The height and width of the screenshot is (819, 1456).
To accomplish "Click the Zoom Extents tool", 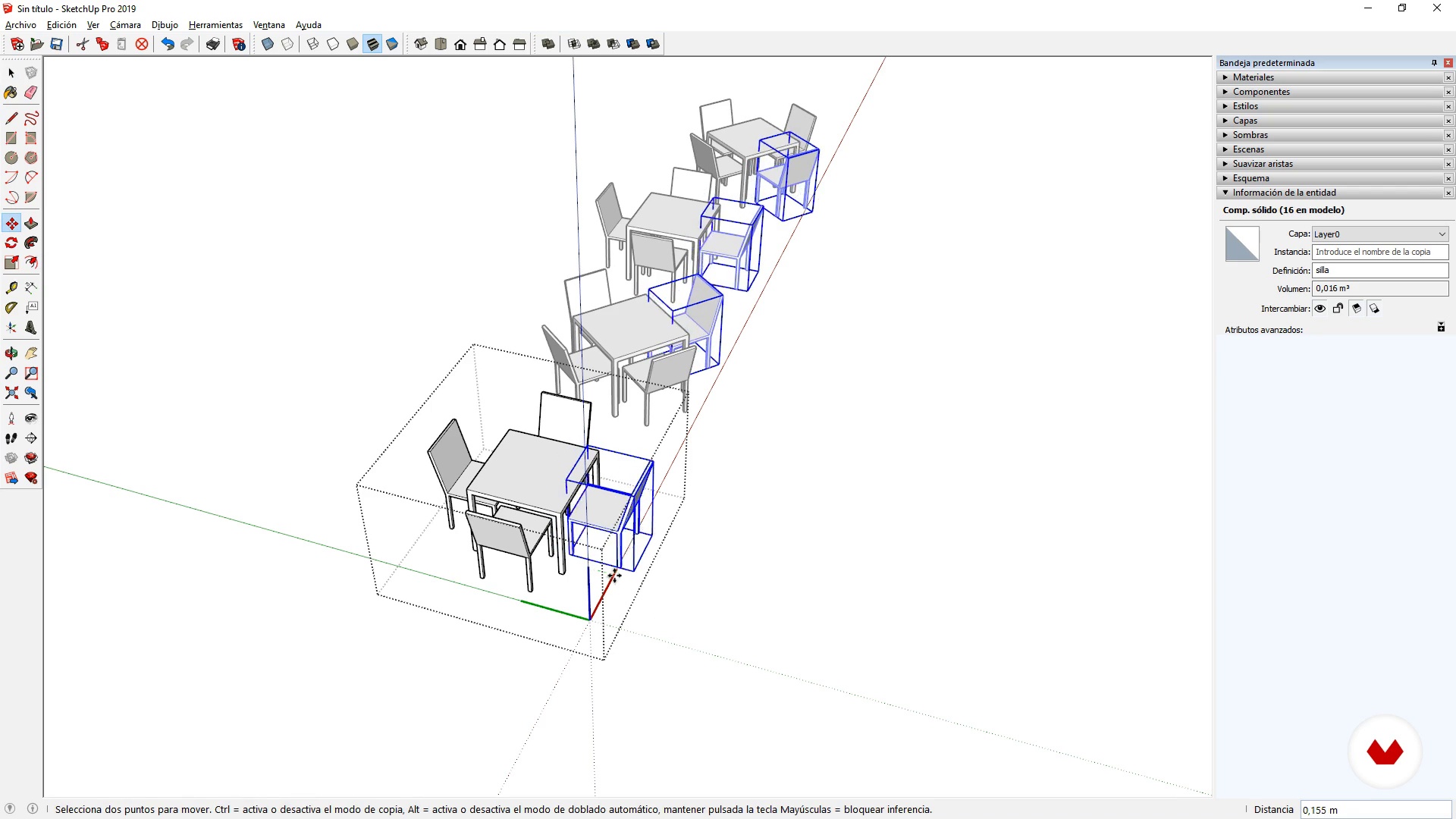I will pyautogui.click(x=11, y=393).
